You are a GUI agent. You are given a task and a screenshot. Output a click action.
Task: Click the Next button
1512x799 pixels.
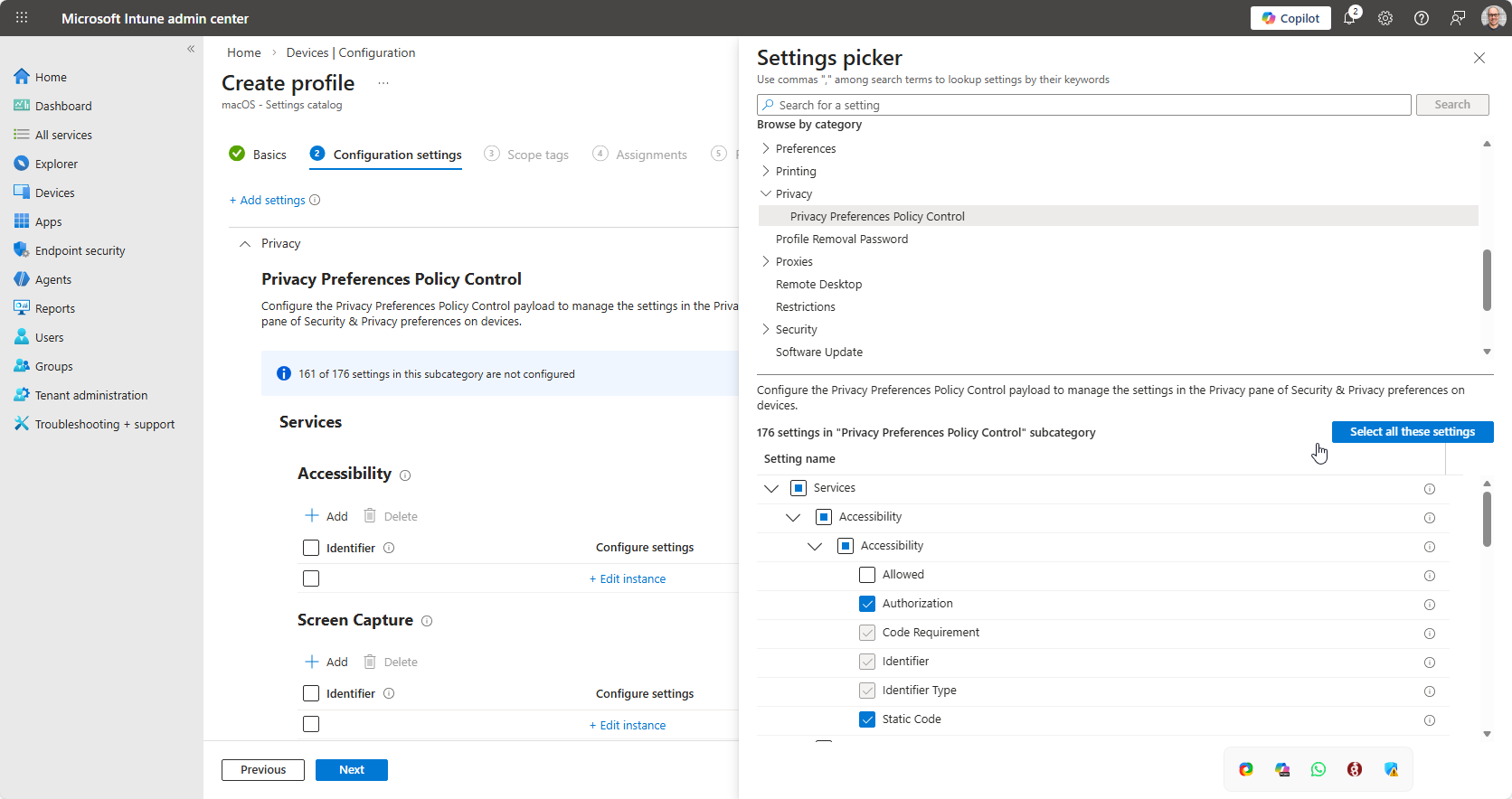click(351, 770)
